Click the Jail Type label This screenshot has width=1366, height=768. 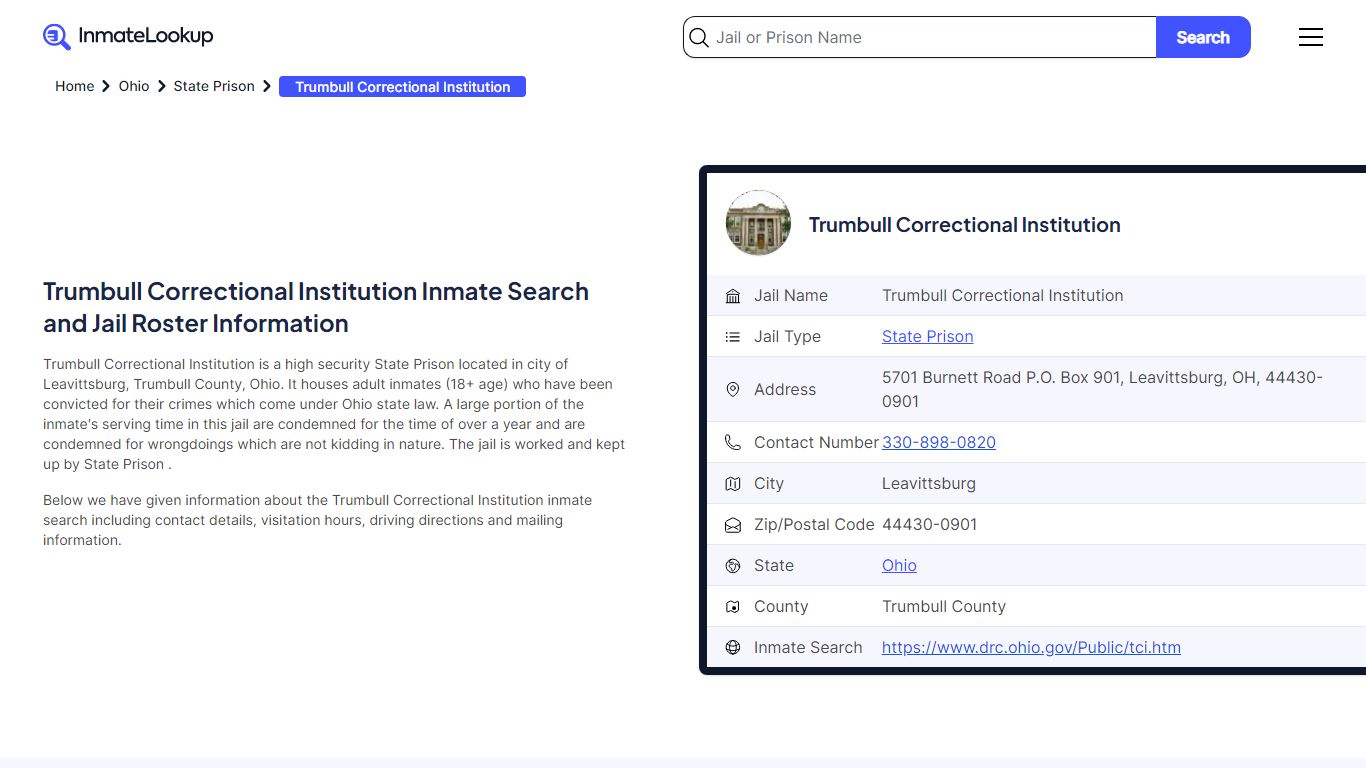click(787, 337)
